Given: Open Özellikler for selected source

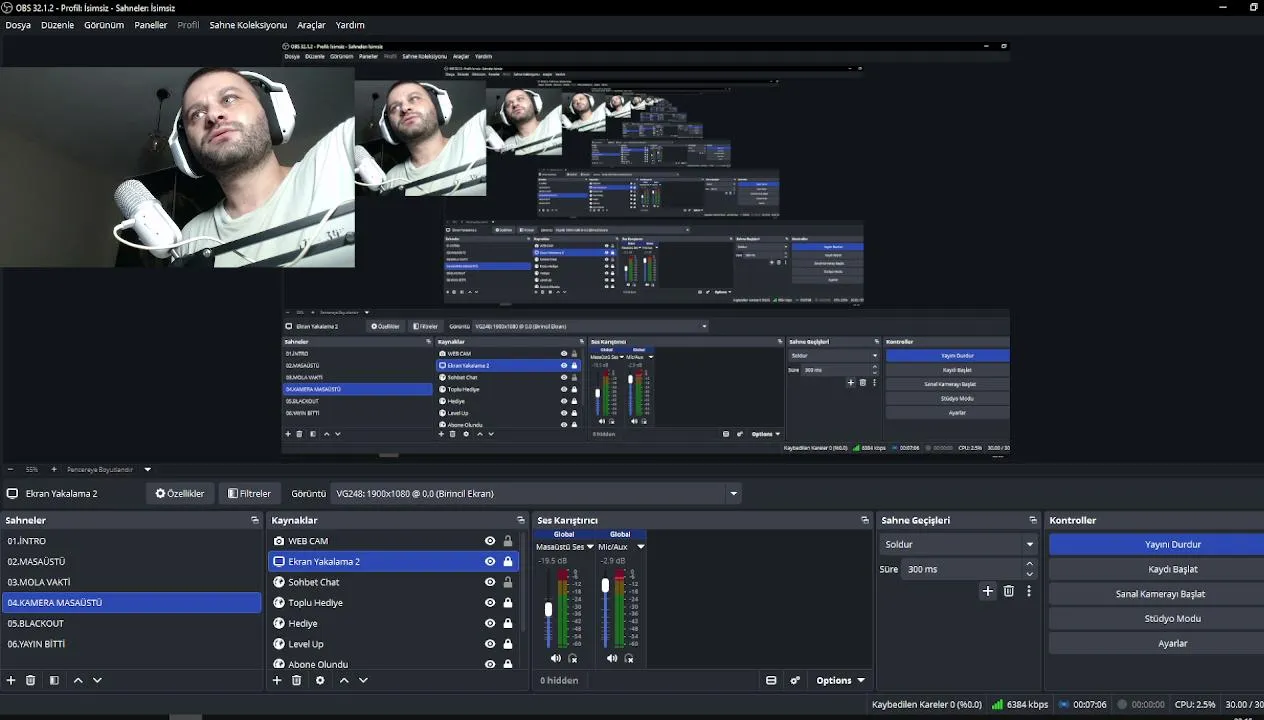Looking at the screenshot, I should coord(180,493).
